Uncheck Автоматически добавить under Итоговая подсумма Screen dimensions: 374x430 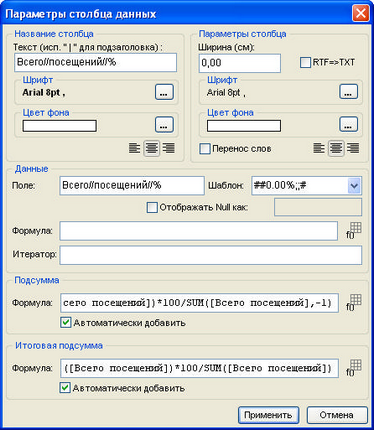tap(65, 388)
